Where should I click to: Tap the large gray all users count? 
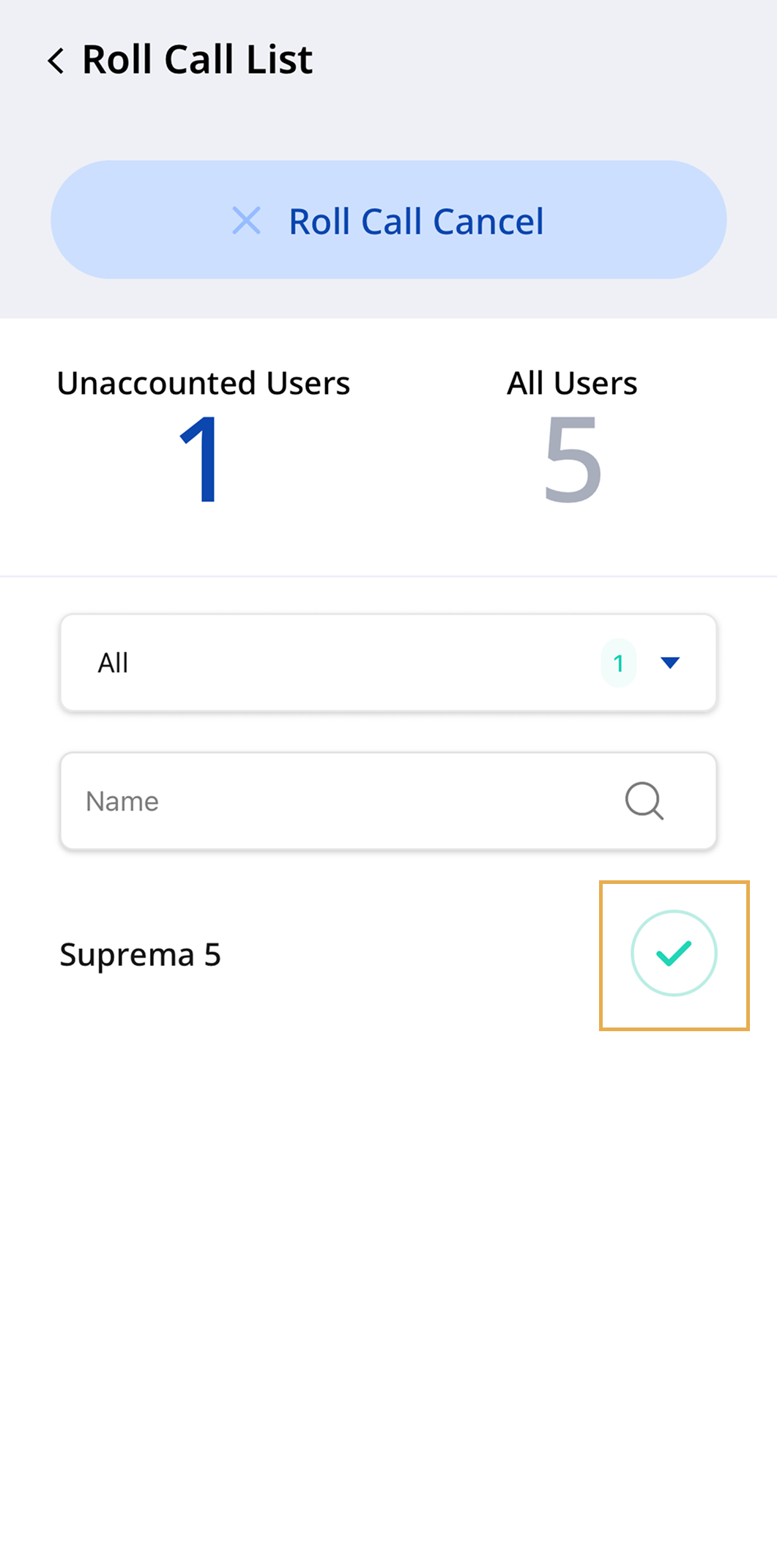coord(572,459)
